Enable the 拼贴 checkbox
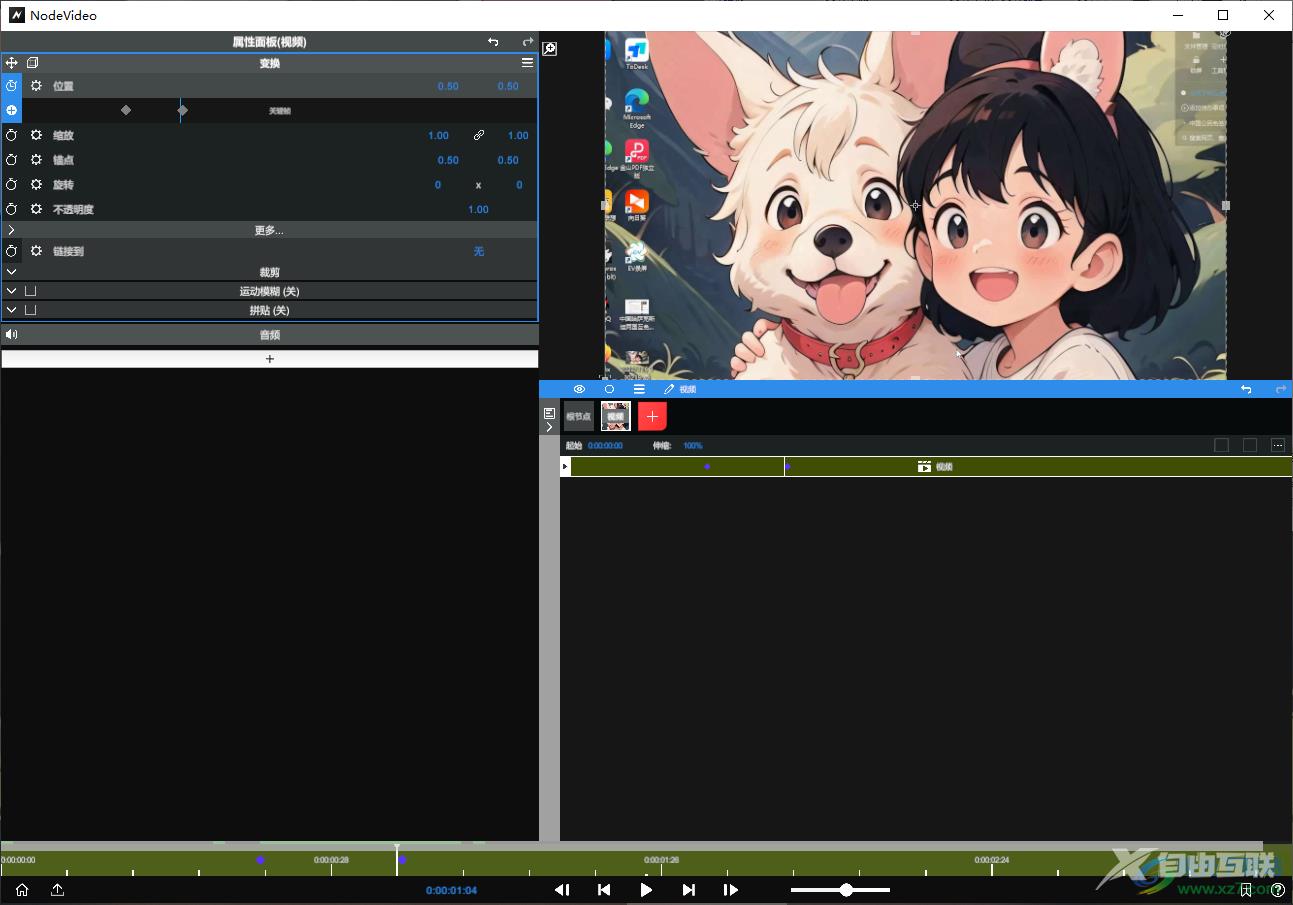1293x905 pixels. 31,310
